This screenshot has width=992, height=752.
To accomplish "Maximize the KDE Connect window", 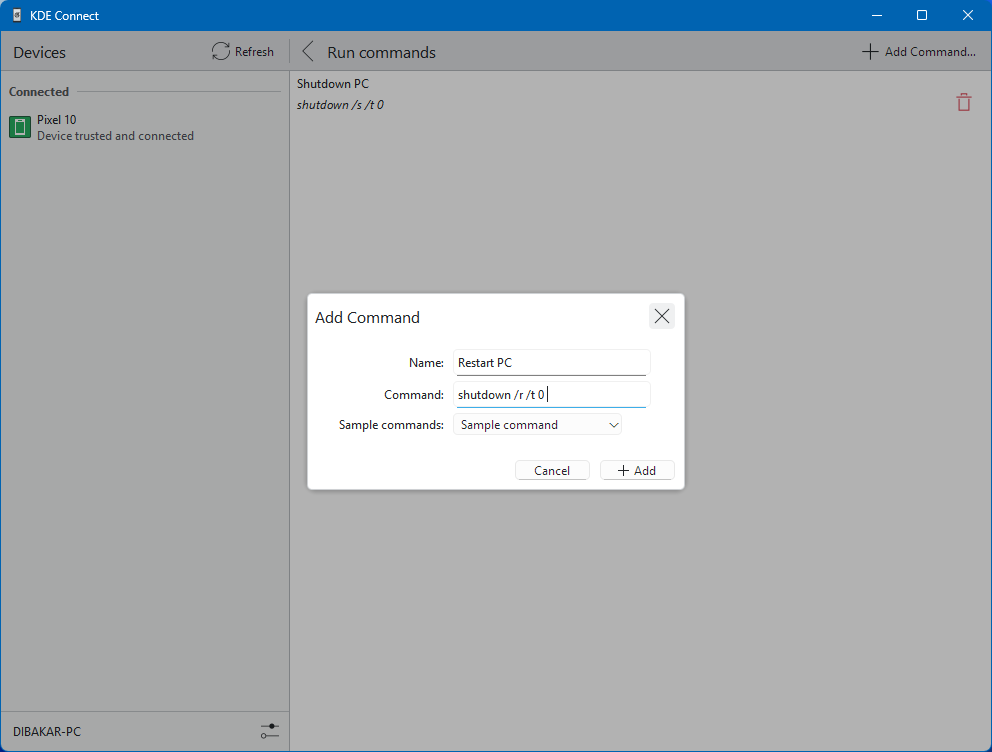I will pyautogui.click(x=922, y=15).
